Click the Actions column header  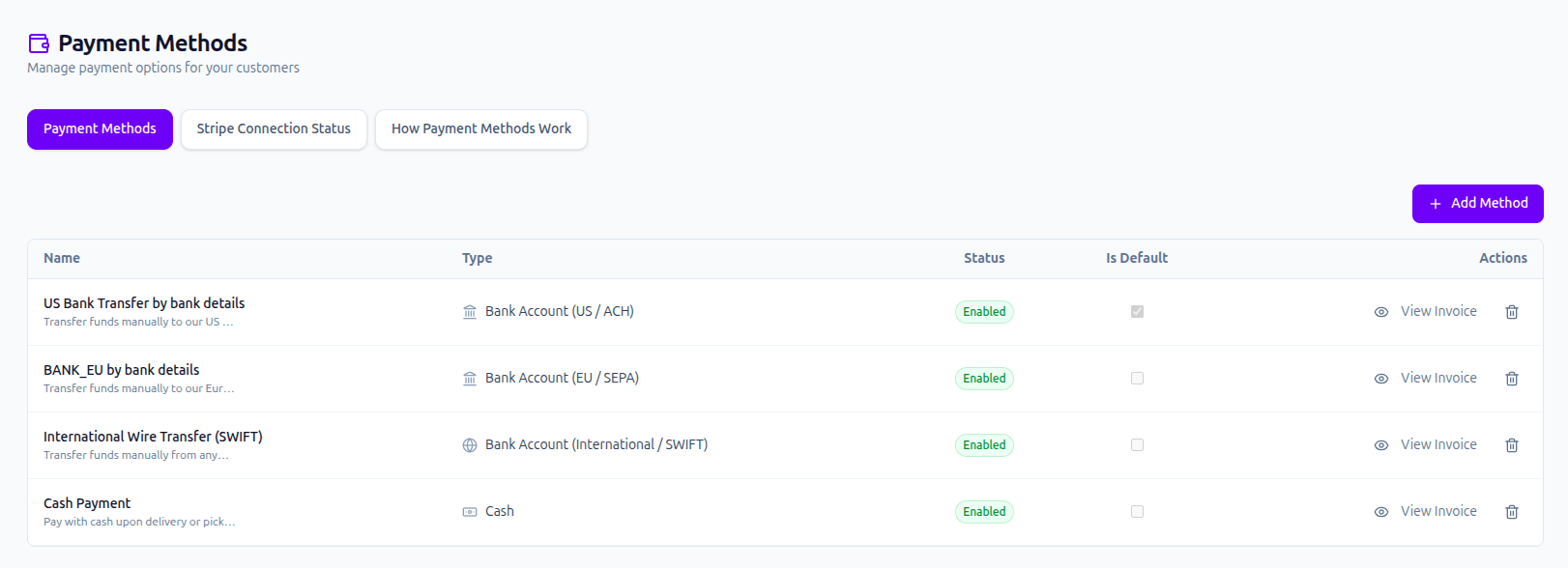[x=1503, y=258]
